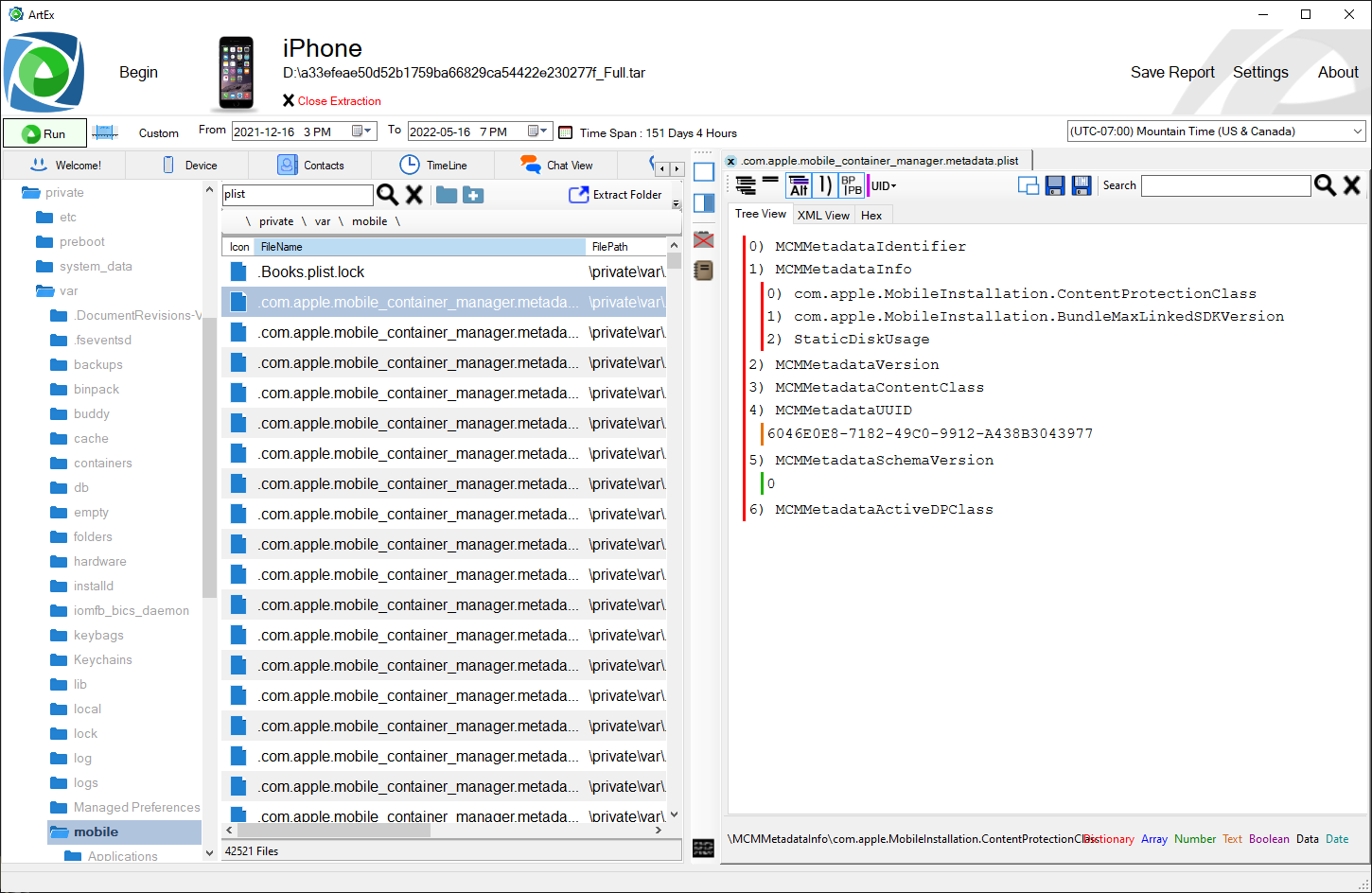Click the iPhone device thumbnail
The image size is (1372, 893).
pos(237,74)
